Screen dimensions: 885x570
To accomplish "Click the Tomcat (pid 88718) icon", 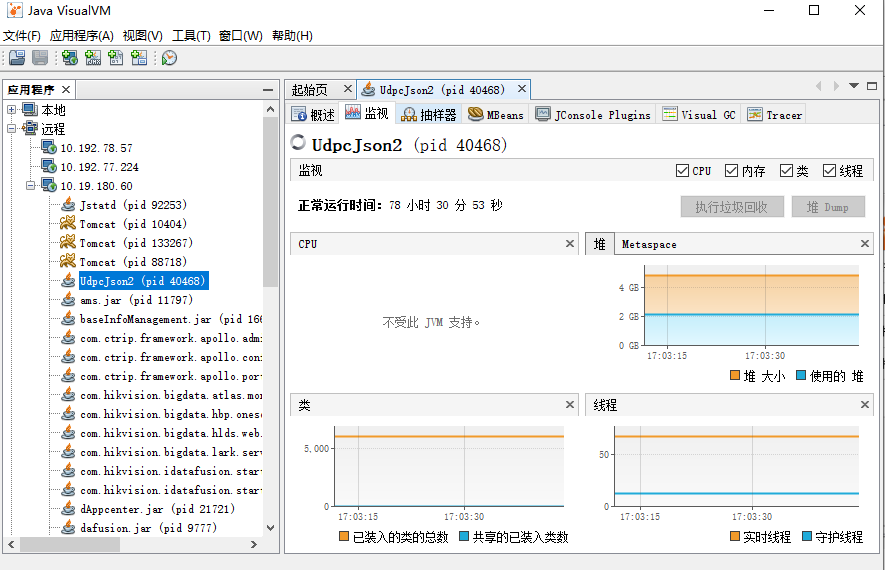I will [x=68, y=261].
